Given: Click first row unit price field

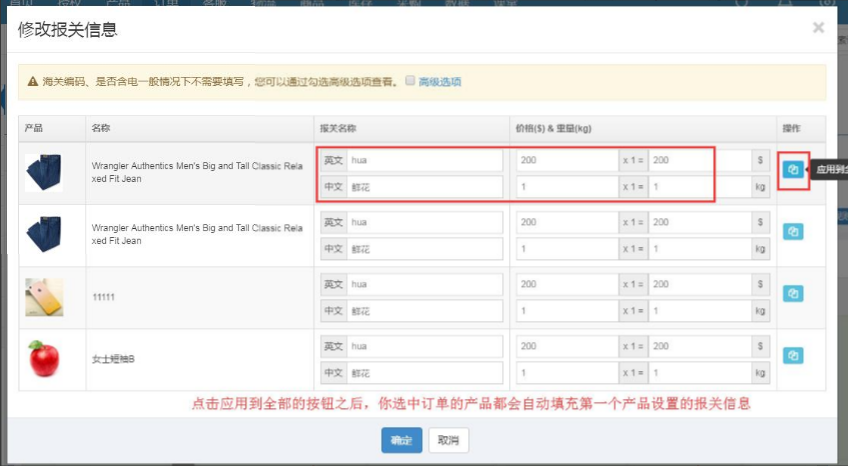Looking at the screenshot, I should point(566,160).
